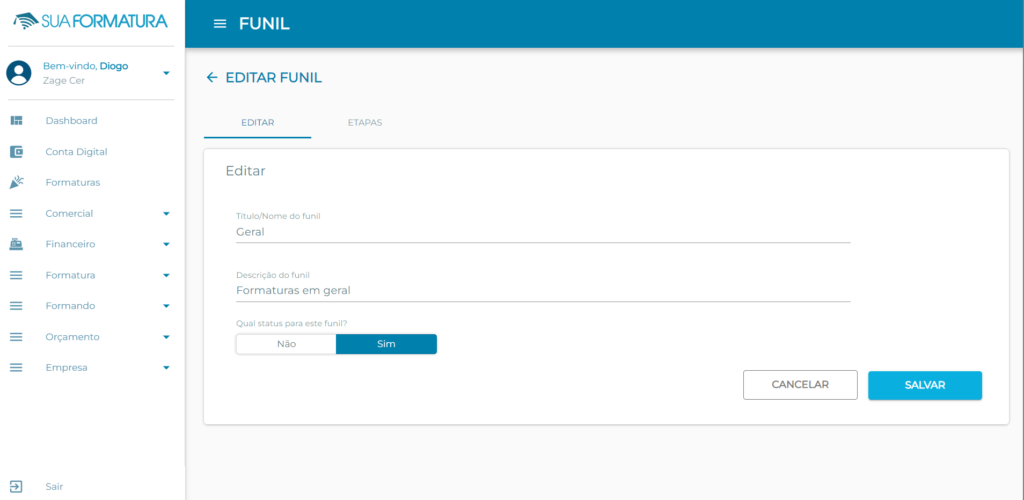Click the Financeiro cash register icon
The image size is (1024, 500).
[16, 244]
